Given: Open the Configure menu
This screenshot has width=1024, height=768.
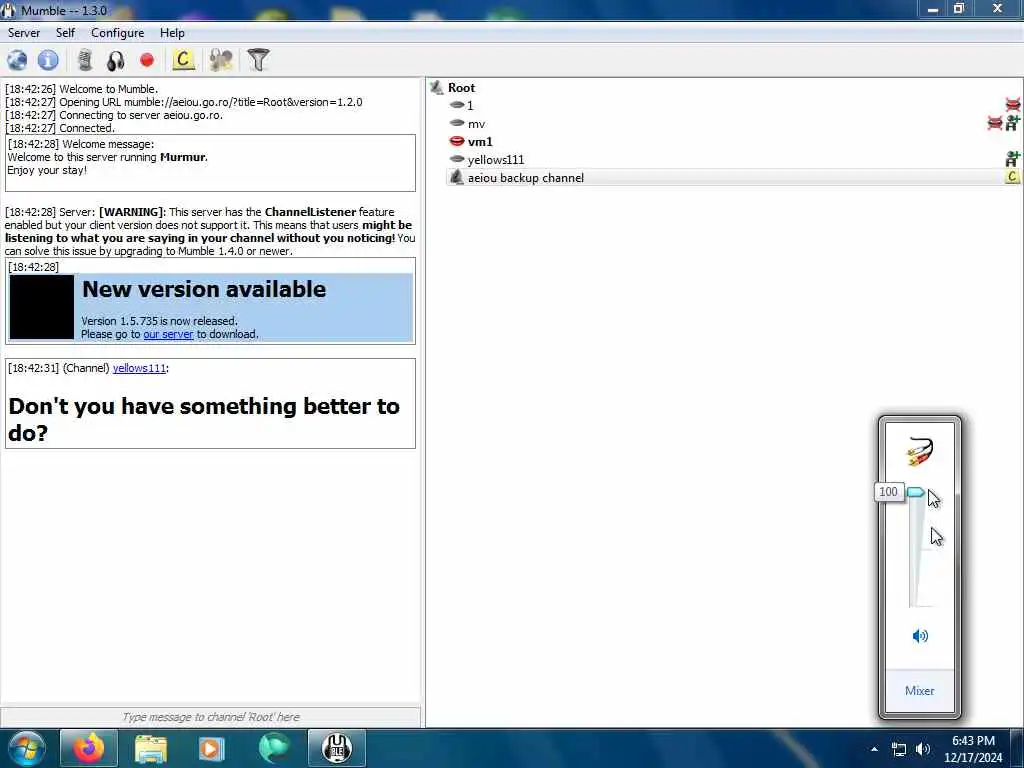Looking at the screenshot, I should (118, 33).
